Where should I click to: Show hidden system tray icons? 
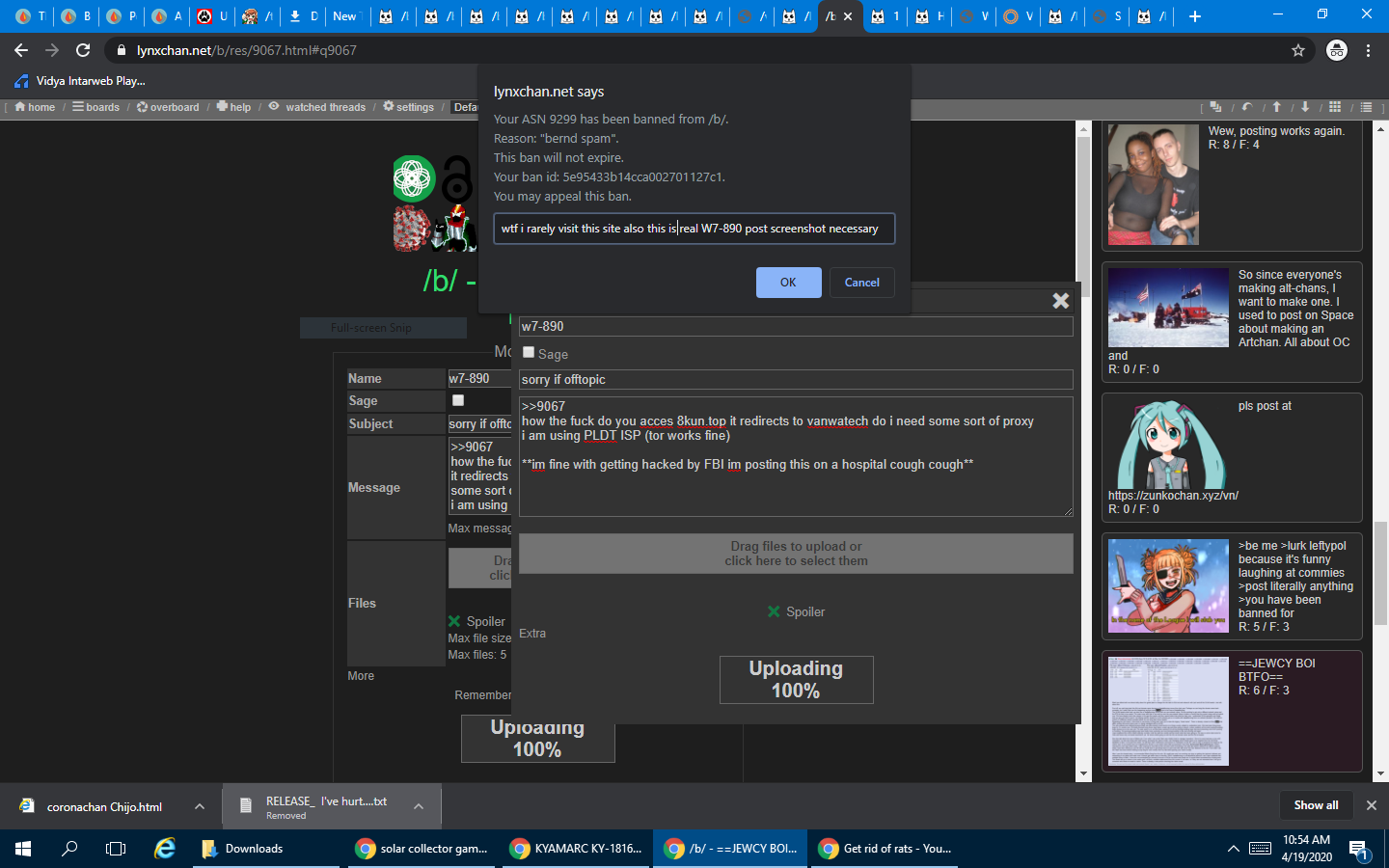(1234, 849)
